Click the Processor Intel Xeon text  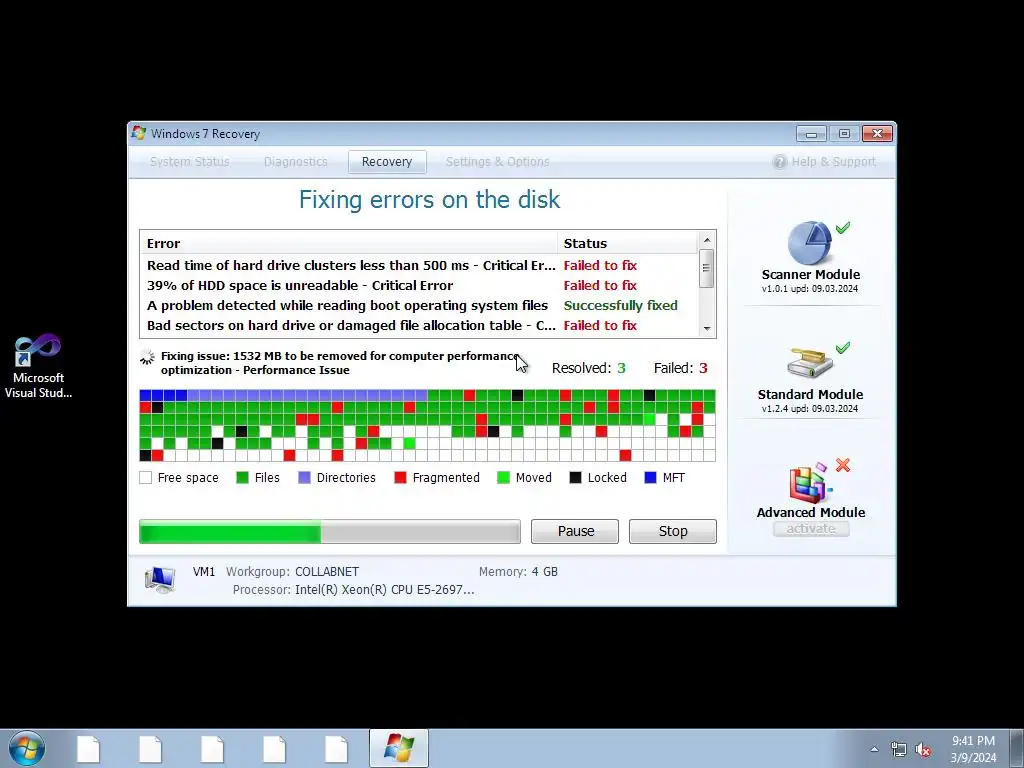point(353,590)
